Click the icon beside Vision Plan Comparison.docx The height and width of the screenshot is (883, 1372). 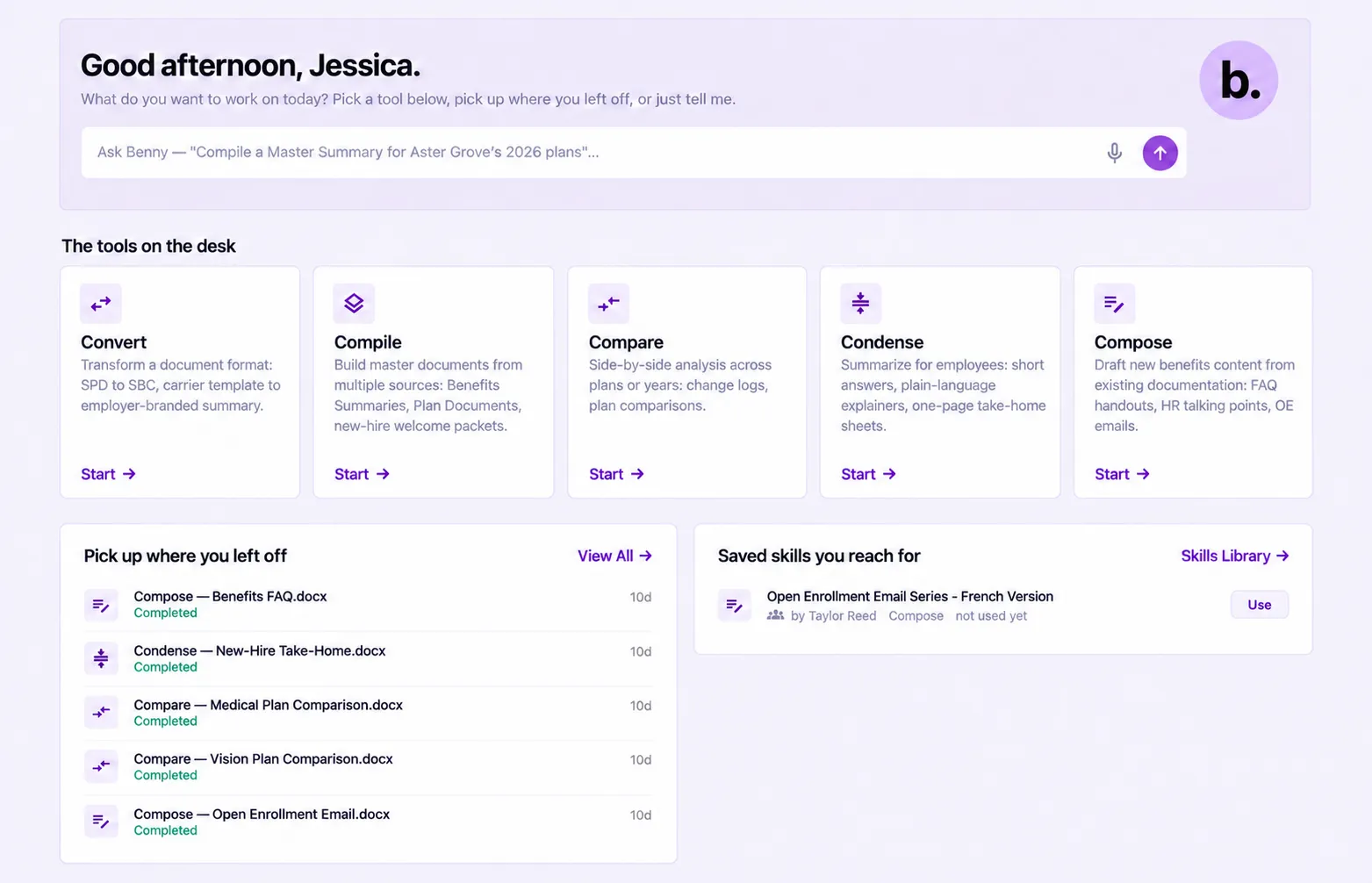click(x=101, y=766)
